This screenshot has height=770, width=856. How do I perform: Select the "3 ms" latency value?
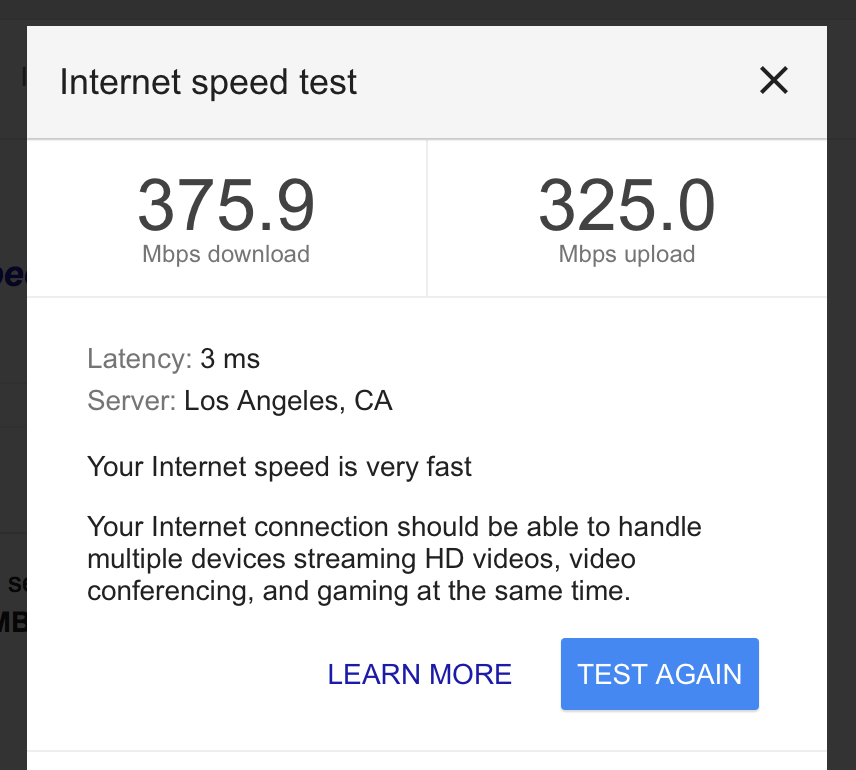(x=230, y=358)
